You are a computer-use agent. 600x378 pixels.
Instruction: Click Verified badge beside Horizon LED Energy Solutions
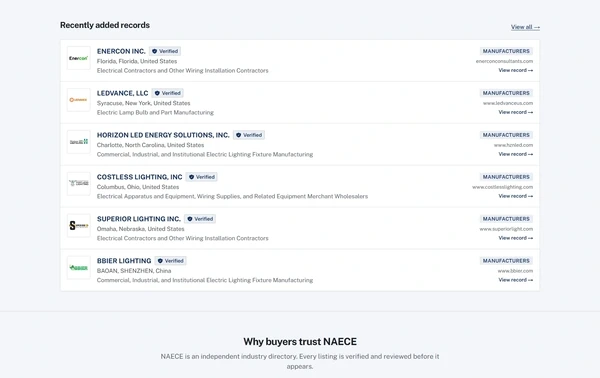click(249, 135)
